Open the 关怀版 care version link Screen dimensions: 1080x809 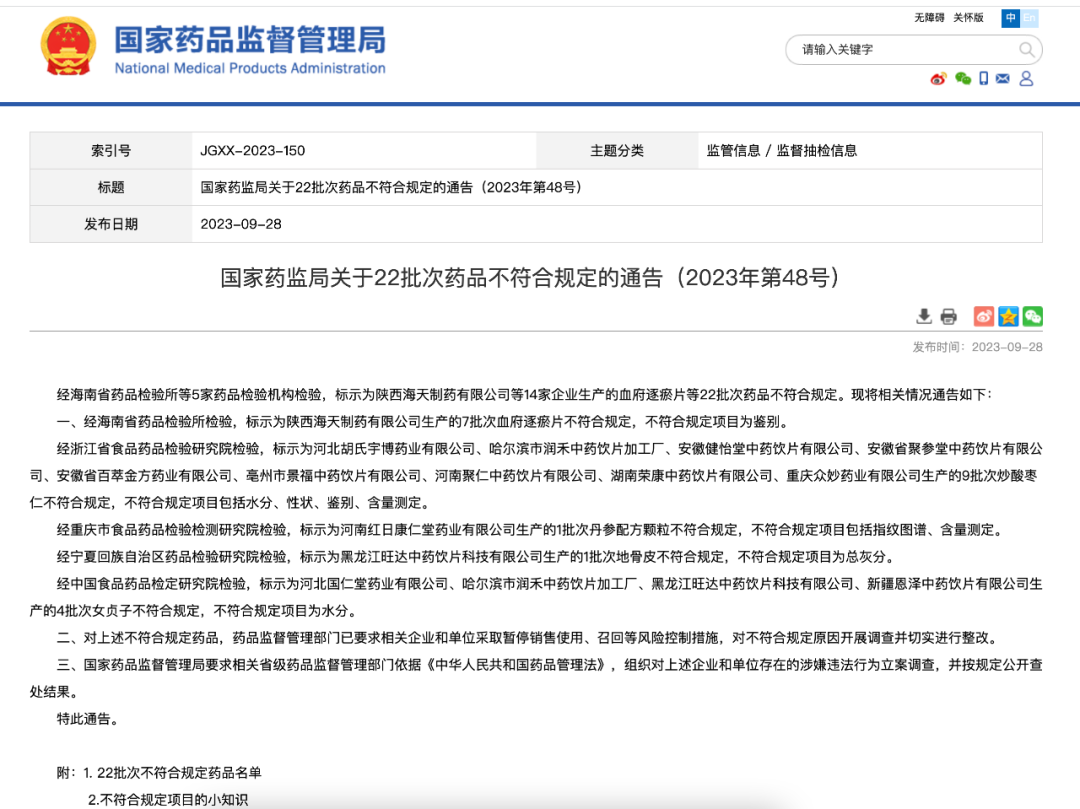[x=968, y=18]
